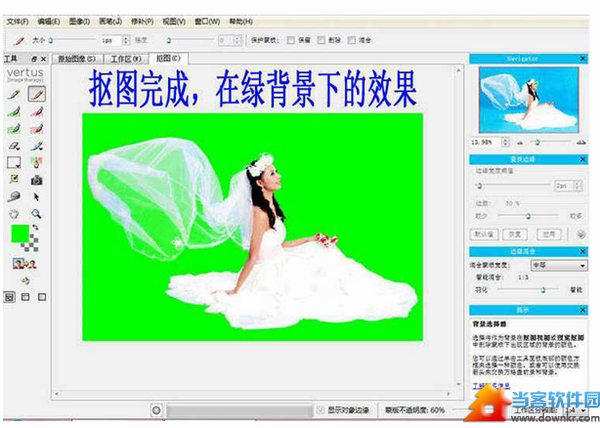Click the checkerboard transparent swatch
This screenshot has width=600, height=428.
tap(31, 244)
